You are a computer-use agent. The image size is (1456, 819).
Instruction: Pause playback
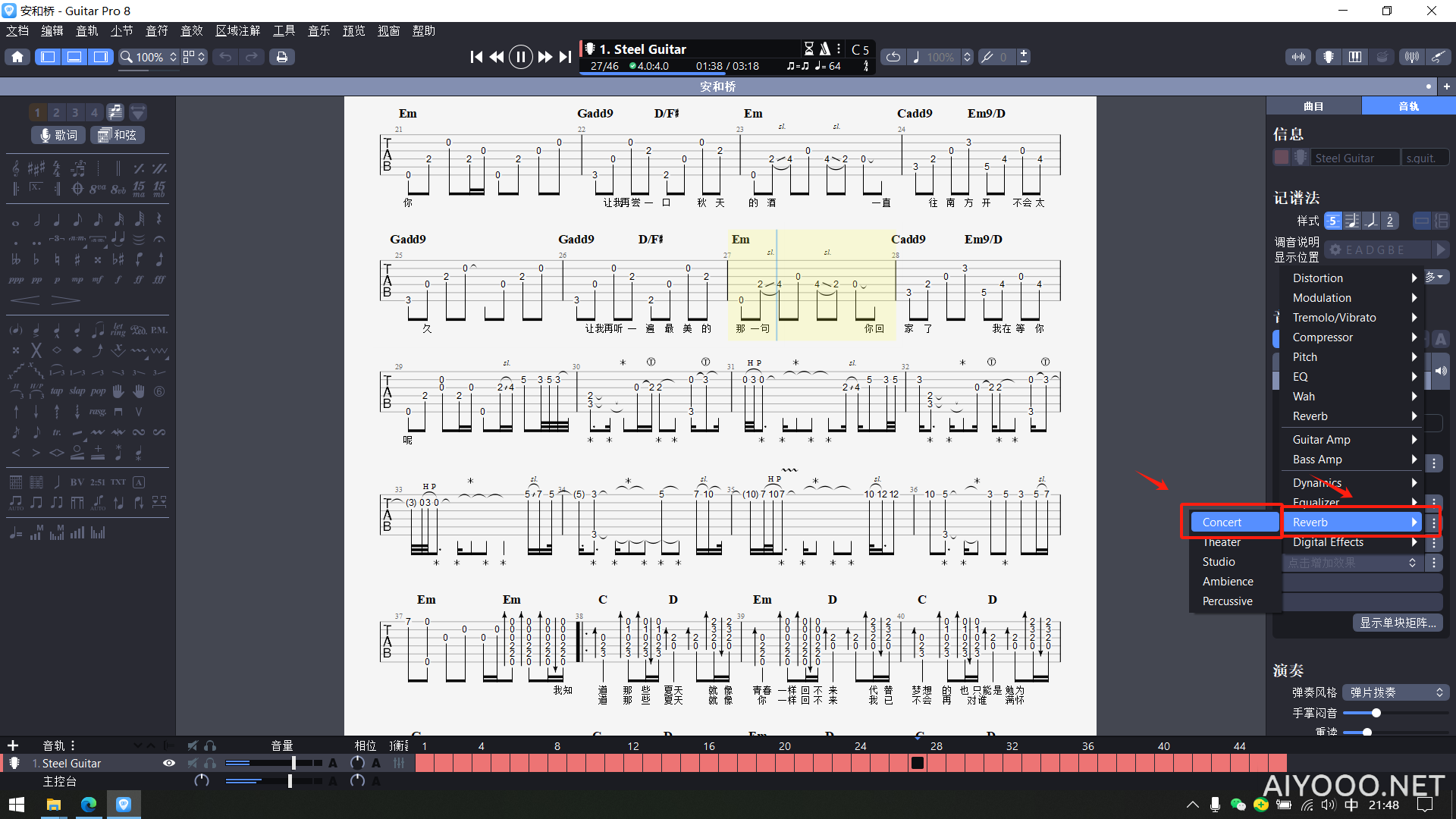[x=521, y=57]
